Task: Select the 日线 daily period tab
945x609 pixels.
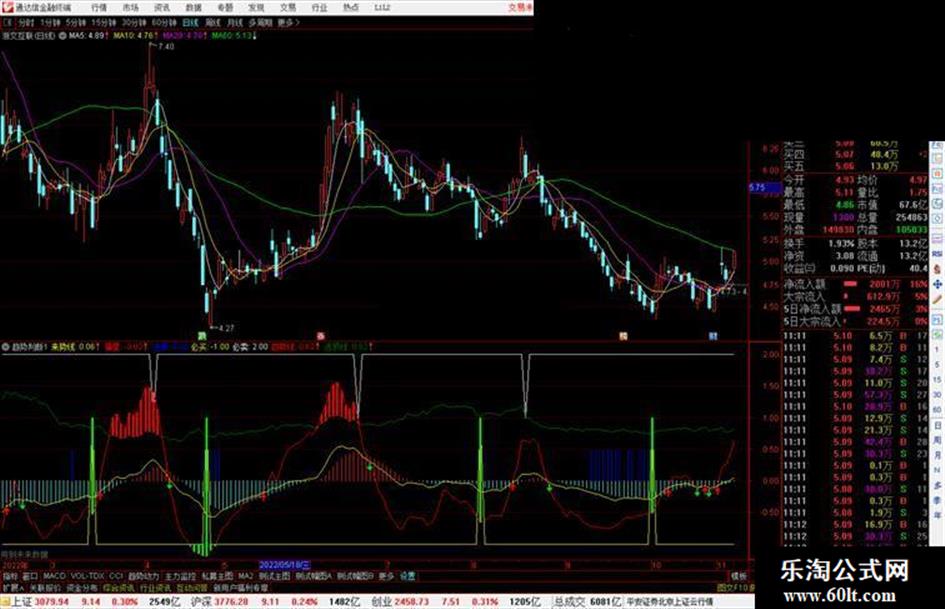Action: [x=190, y=23]
